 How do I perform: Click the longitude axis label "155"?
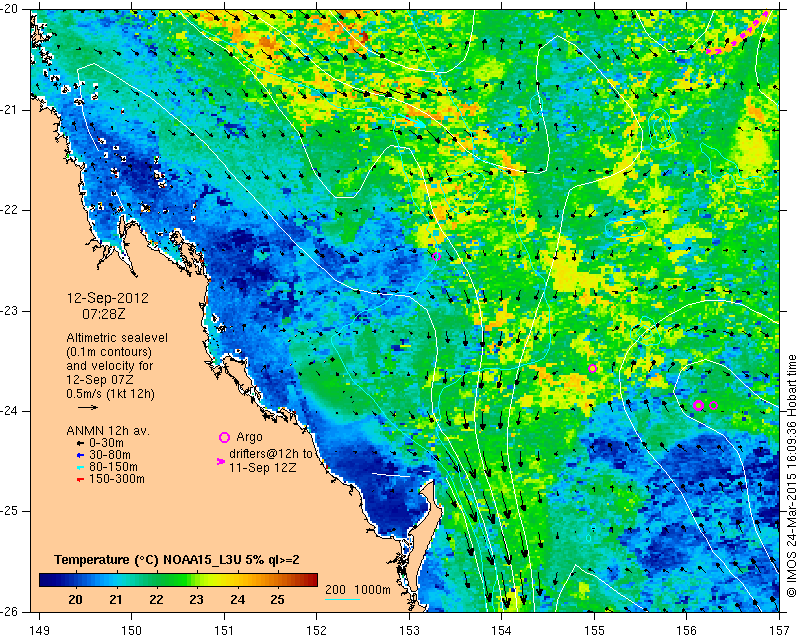pos(594,631)
